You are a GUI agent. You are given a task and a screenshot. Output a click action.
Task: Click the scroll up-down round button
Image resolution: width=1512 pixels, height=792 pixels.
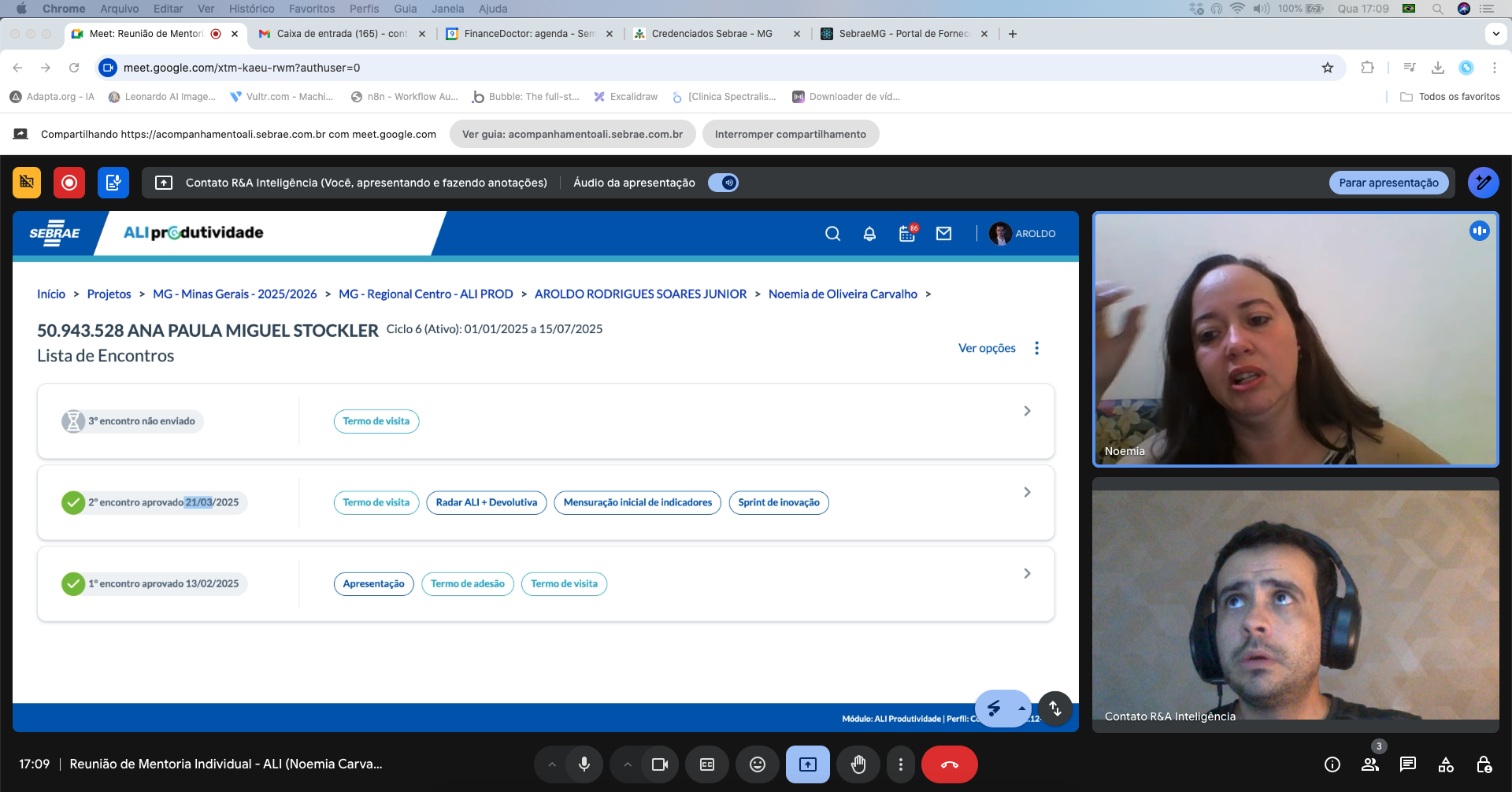(x=1055, y=709)
